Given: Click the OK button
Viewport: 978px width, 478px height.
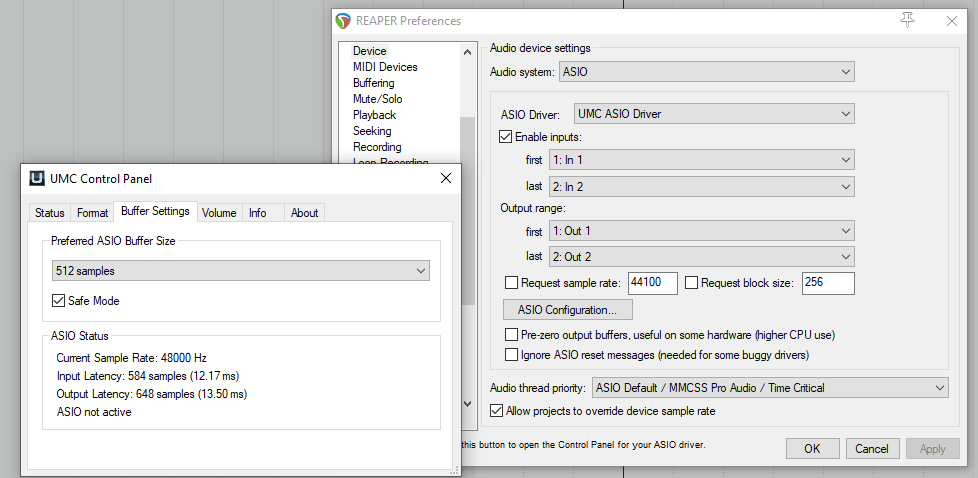Looking at the screenshot, I should [812, 449].
